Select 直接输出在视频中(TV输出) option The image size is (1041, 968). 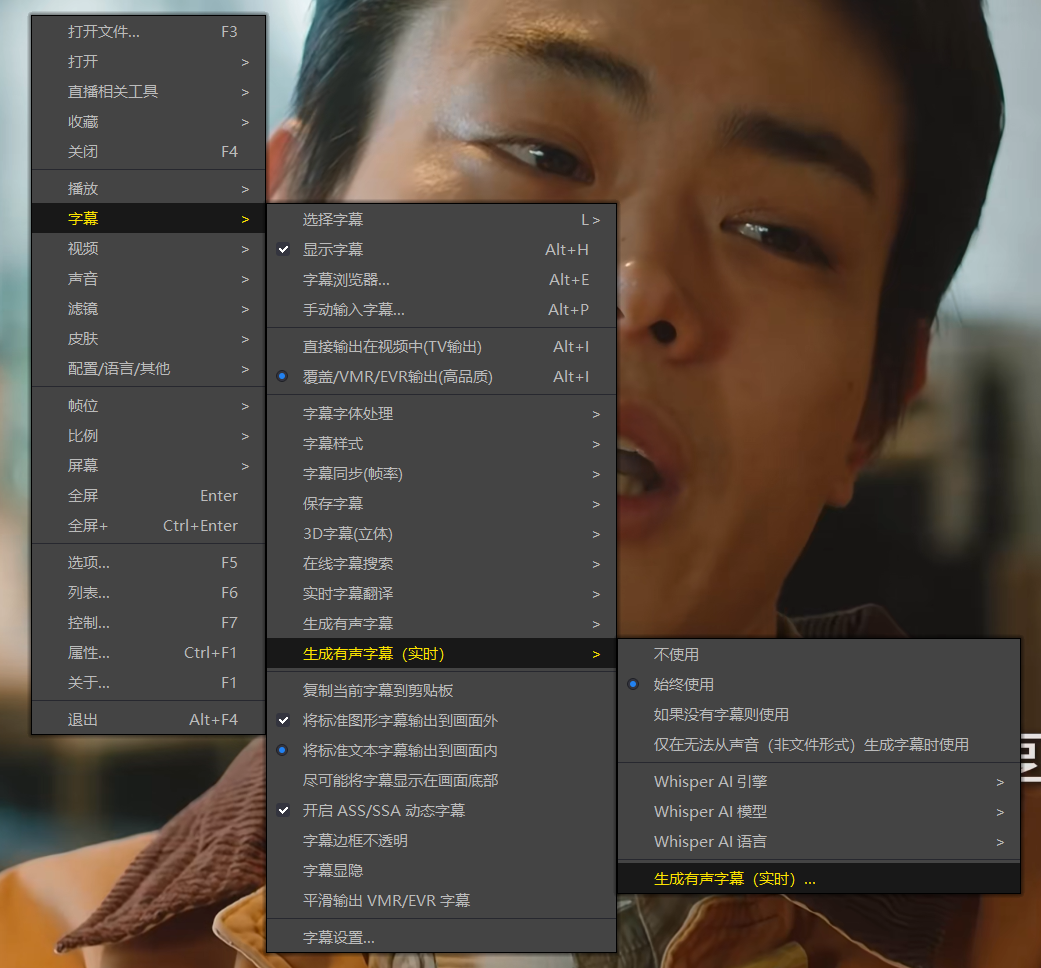click(x=441, y=347)
